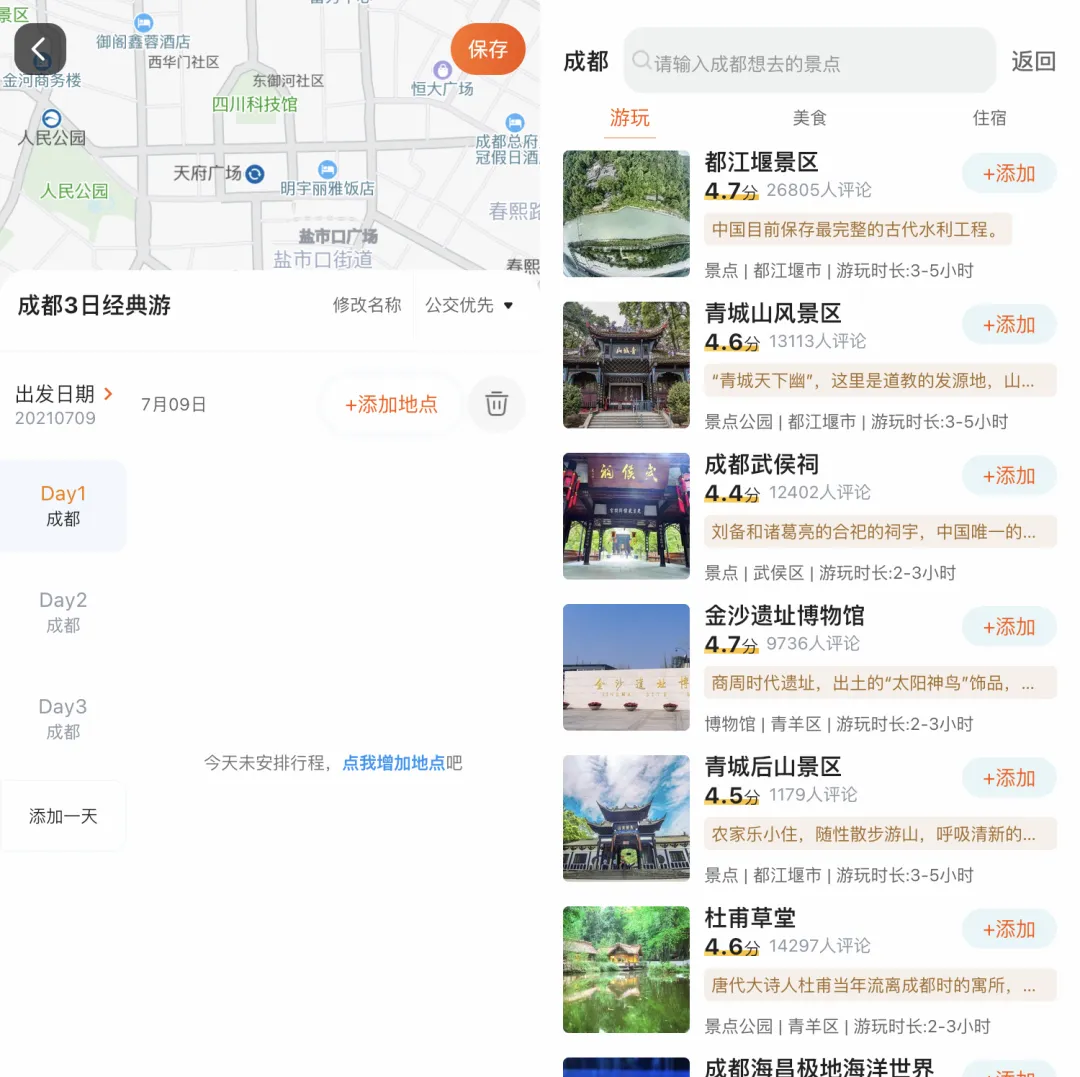This screenshot has height=1077, width=1080.
Task: Click 14297人评论 review count
Action: (820, 945)
